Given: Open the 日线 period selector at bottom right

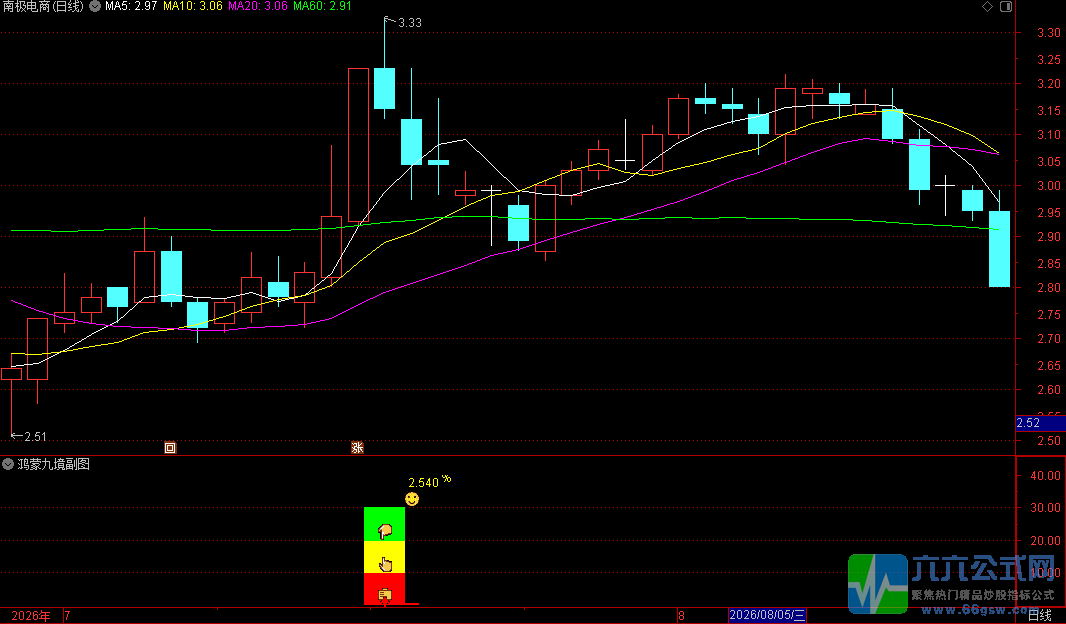Looking at the screenshot, I should click(1039, 615).
